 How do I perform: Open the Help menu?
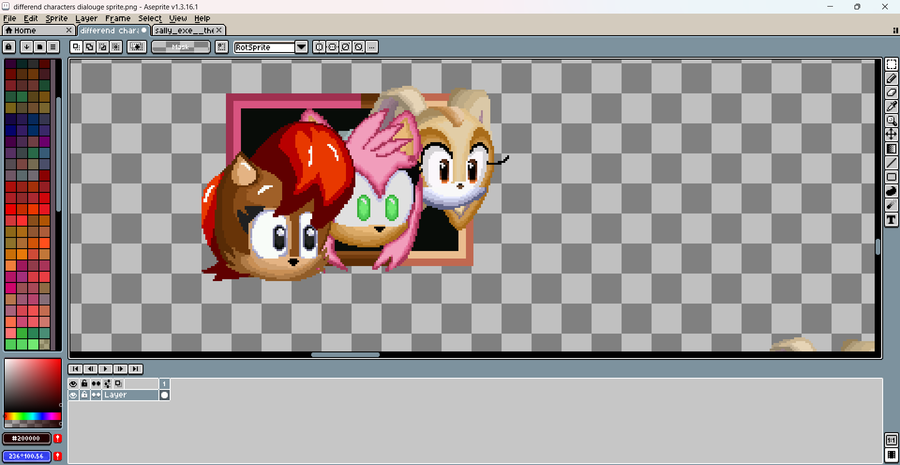202,18
